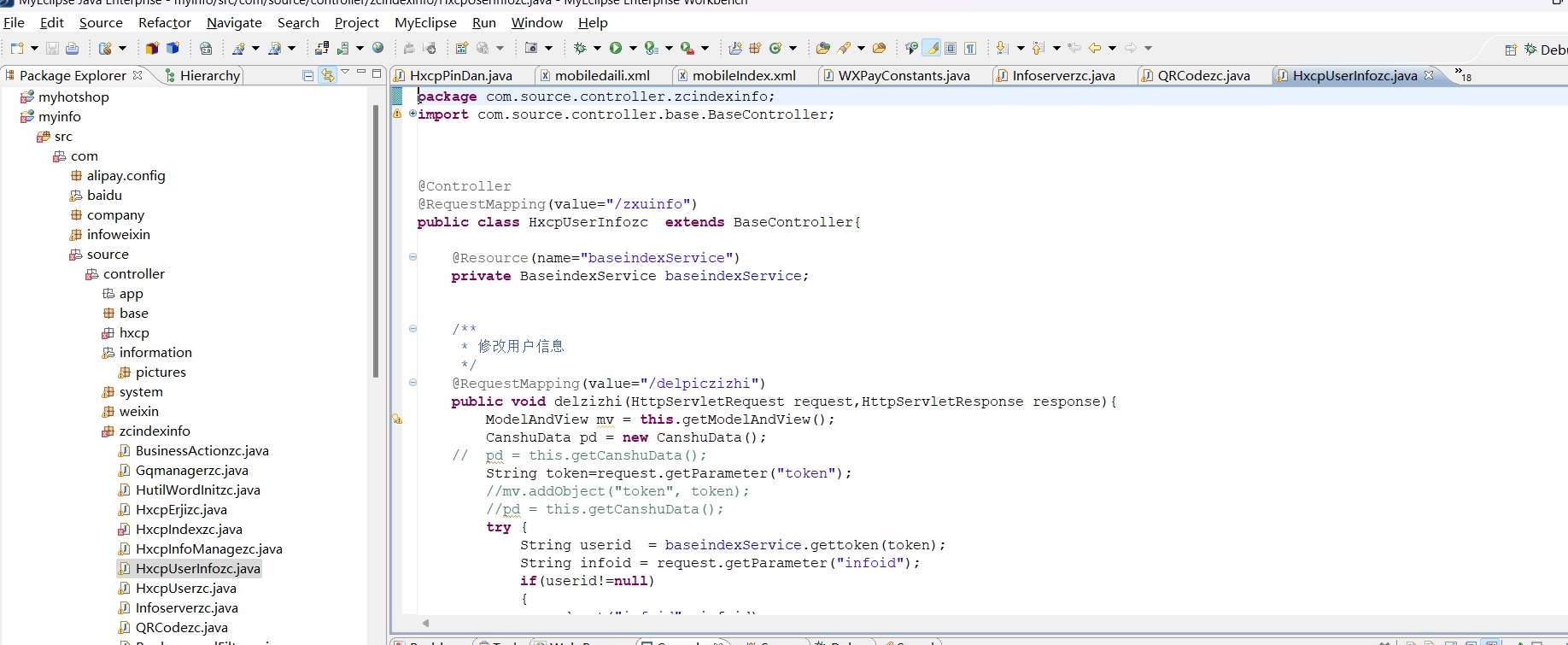Open the Debug dropdown arrow
The image size is (1568, 645).
coord(597,49)
